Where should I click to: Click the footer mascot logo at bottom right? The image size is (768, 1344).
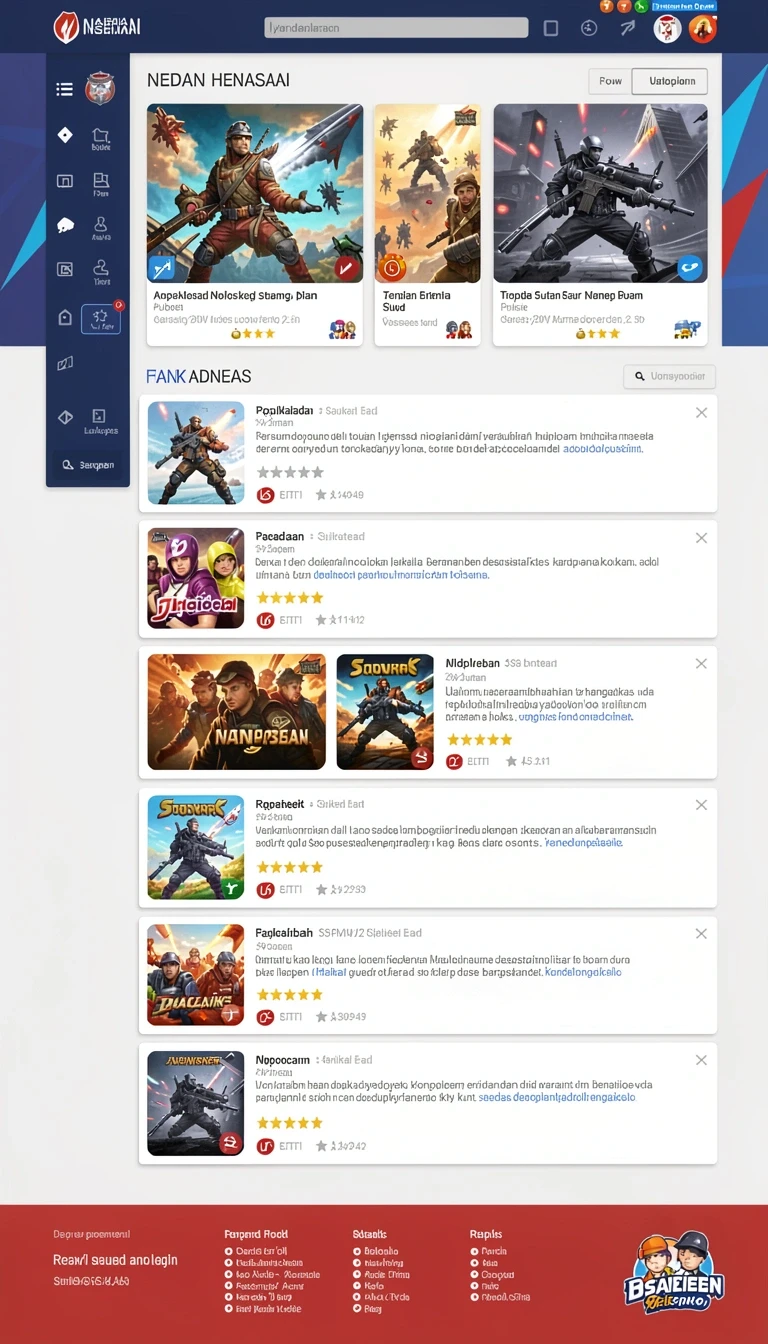tap(674, 1271)
